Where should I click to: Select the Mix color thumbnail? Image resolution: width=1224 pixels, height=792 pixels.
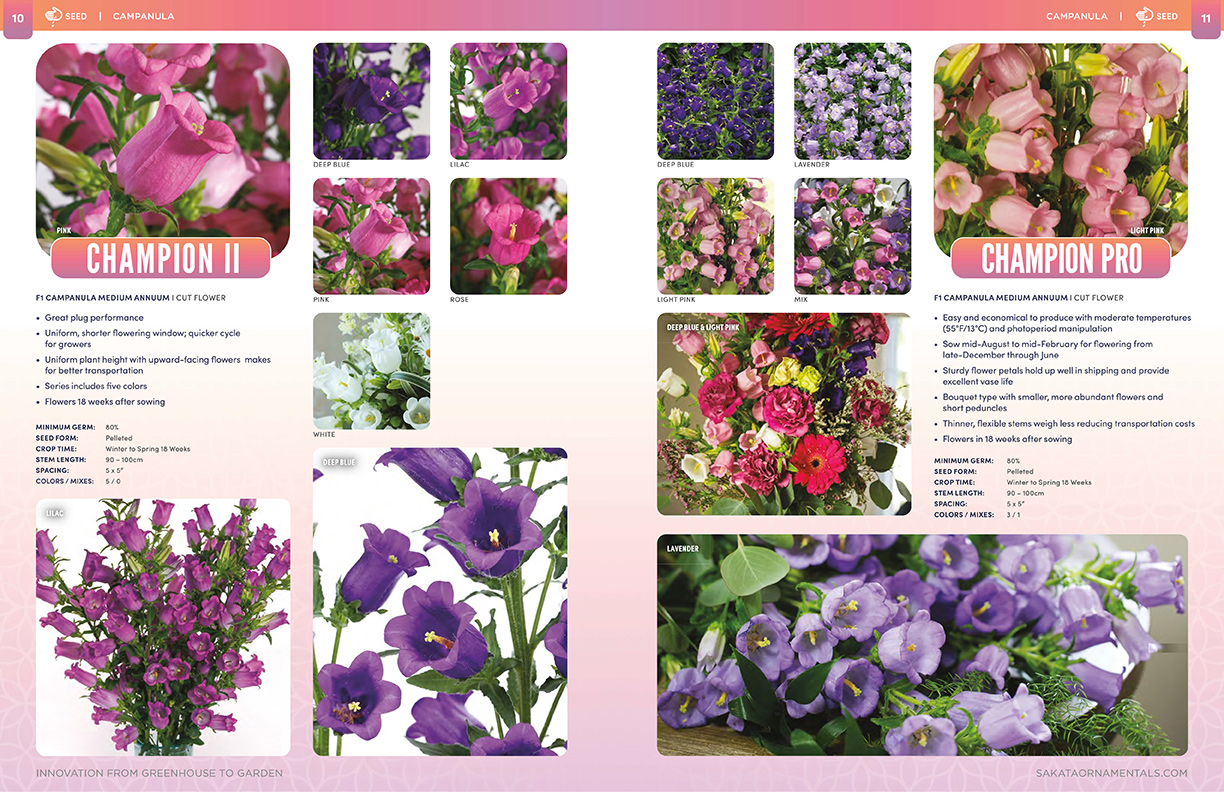pos(852,236)
